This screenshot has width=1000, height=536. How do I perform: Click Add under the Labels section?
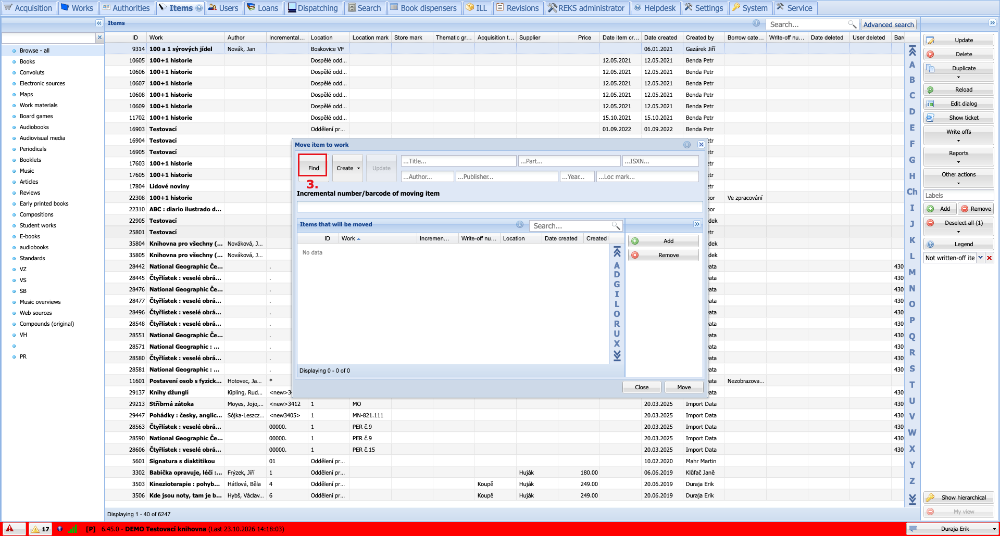tap(940, 209)
